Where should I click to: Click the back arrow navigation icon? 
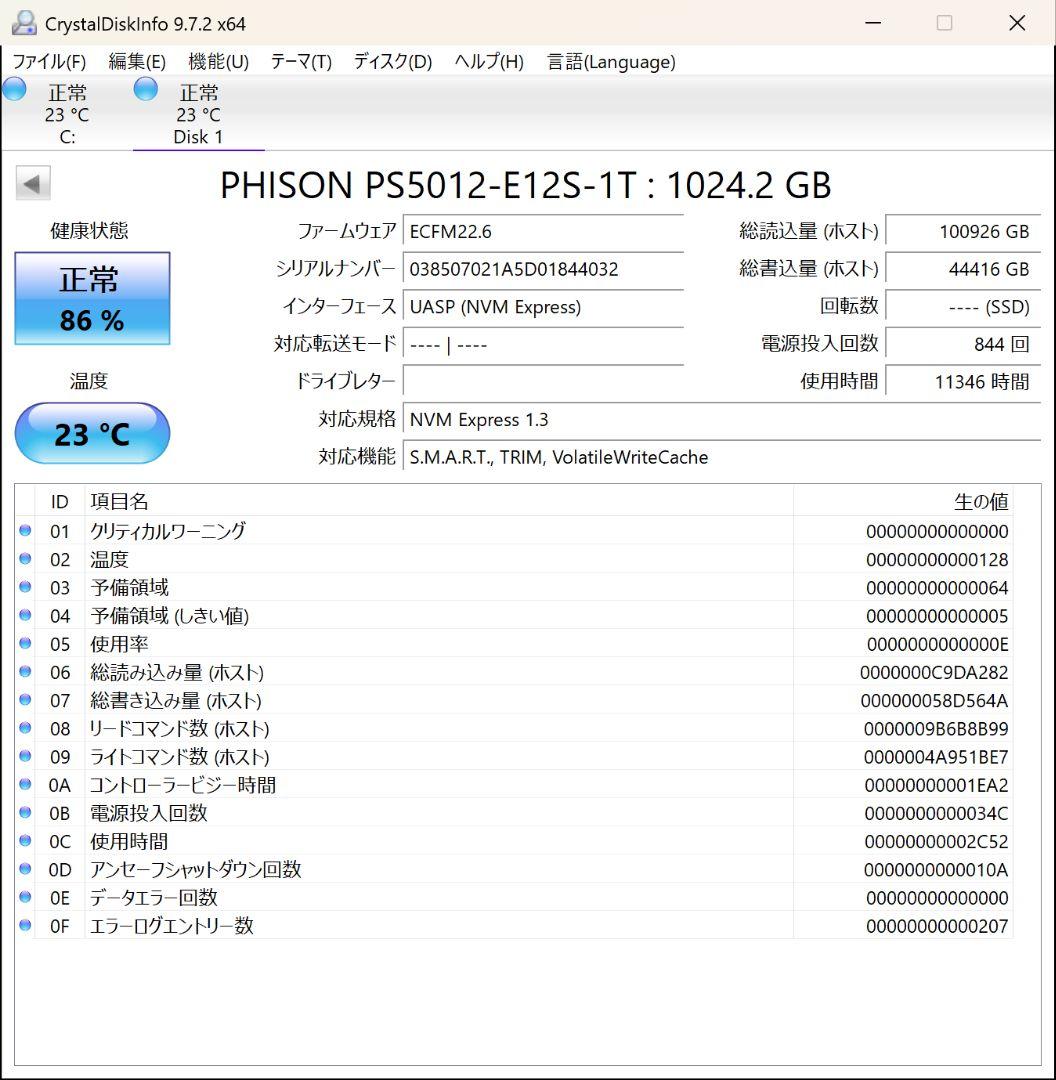[33, 183]
